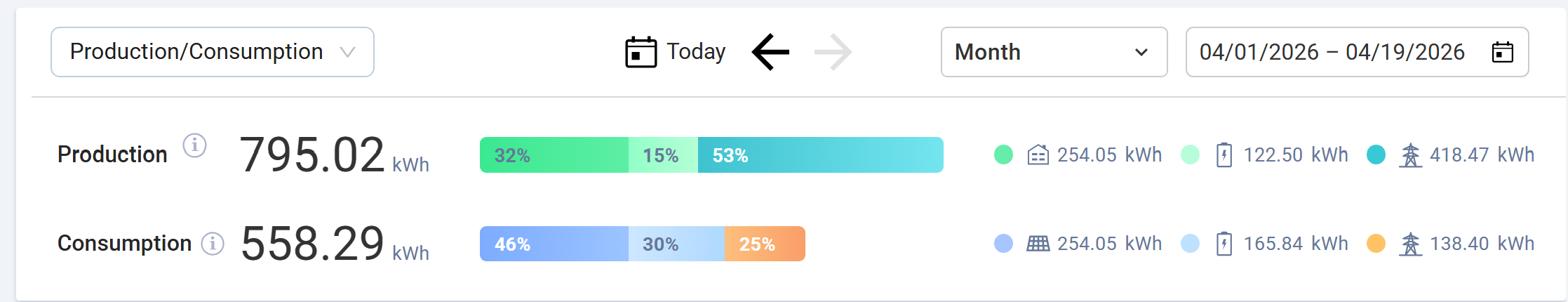This screenshot has height=302, width=1568.
Task: Open the Production/Consumption dropdown
Action: click(212, 52)
